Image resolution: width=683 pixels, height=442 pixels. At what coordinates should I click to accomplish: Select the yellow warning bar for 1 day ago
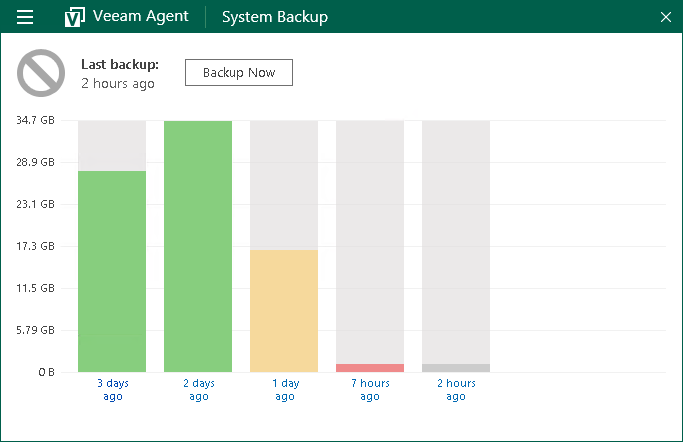(284, 310)
